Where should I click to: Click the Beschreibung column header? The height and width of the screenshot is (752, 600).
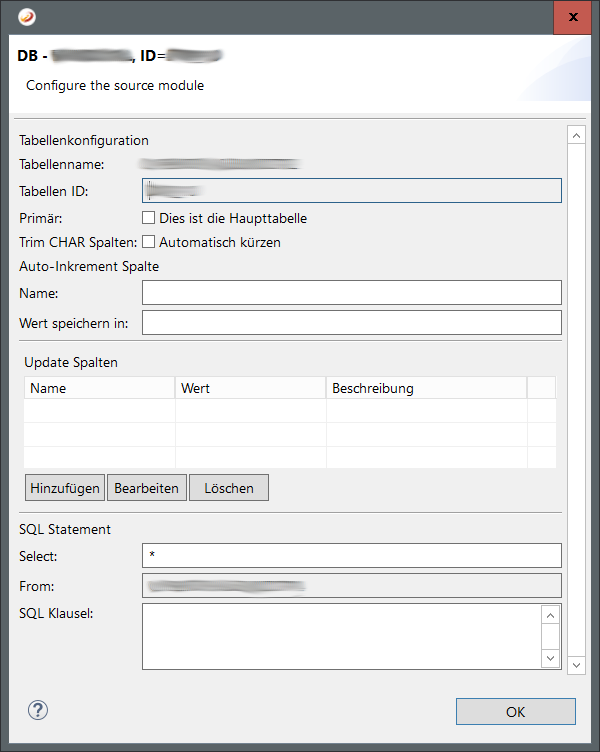tap(425, 388)
